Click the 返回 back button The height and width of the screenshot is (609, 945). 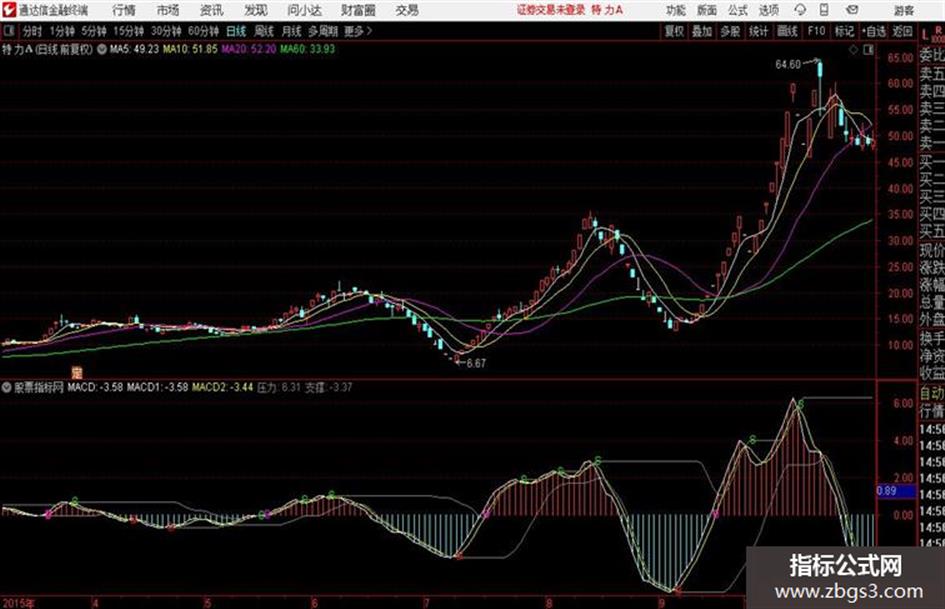coord(902,31)
